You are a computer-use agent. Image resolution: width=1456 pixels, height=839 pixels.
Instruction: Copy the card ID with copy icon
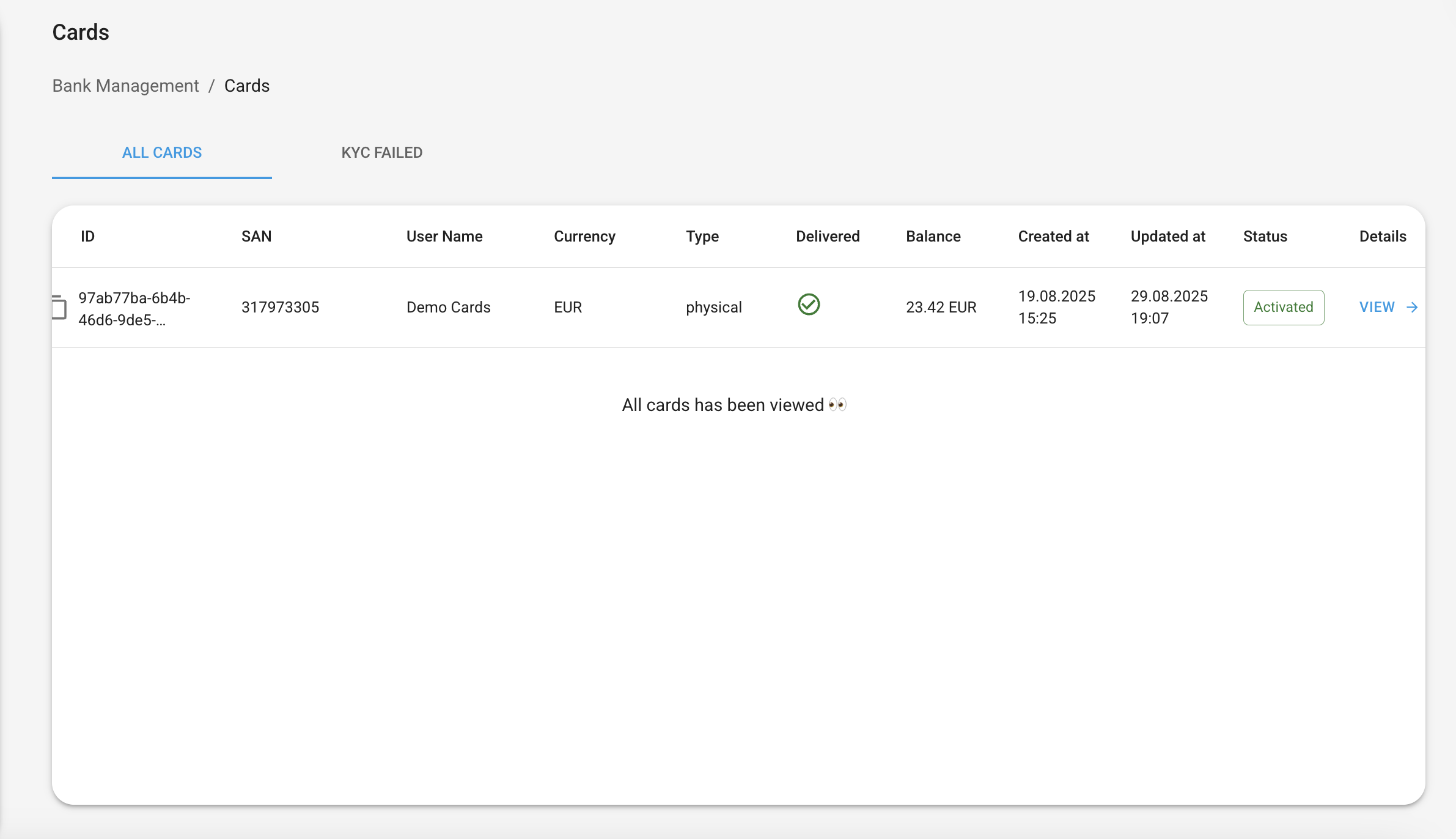(x=59, y=307)
